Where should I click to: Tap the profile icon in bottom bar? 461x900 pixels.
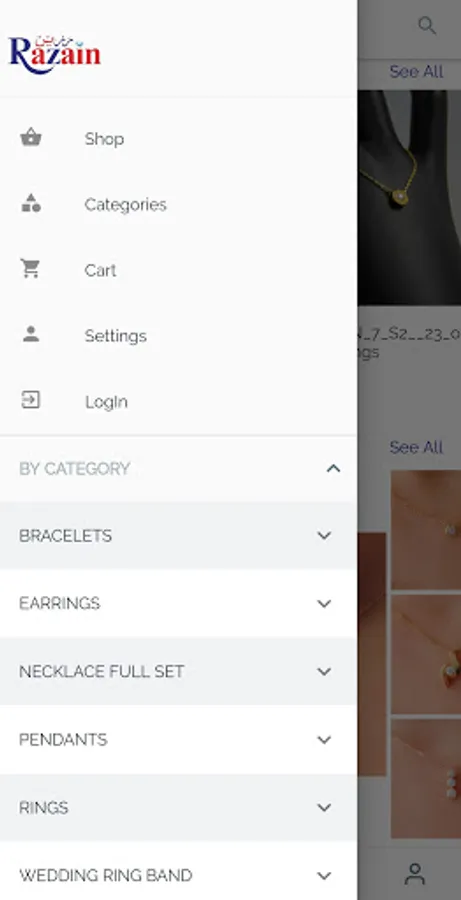[x=414, y=874]
